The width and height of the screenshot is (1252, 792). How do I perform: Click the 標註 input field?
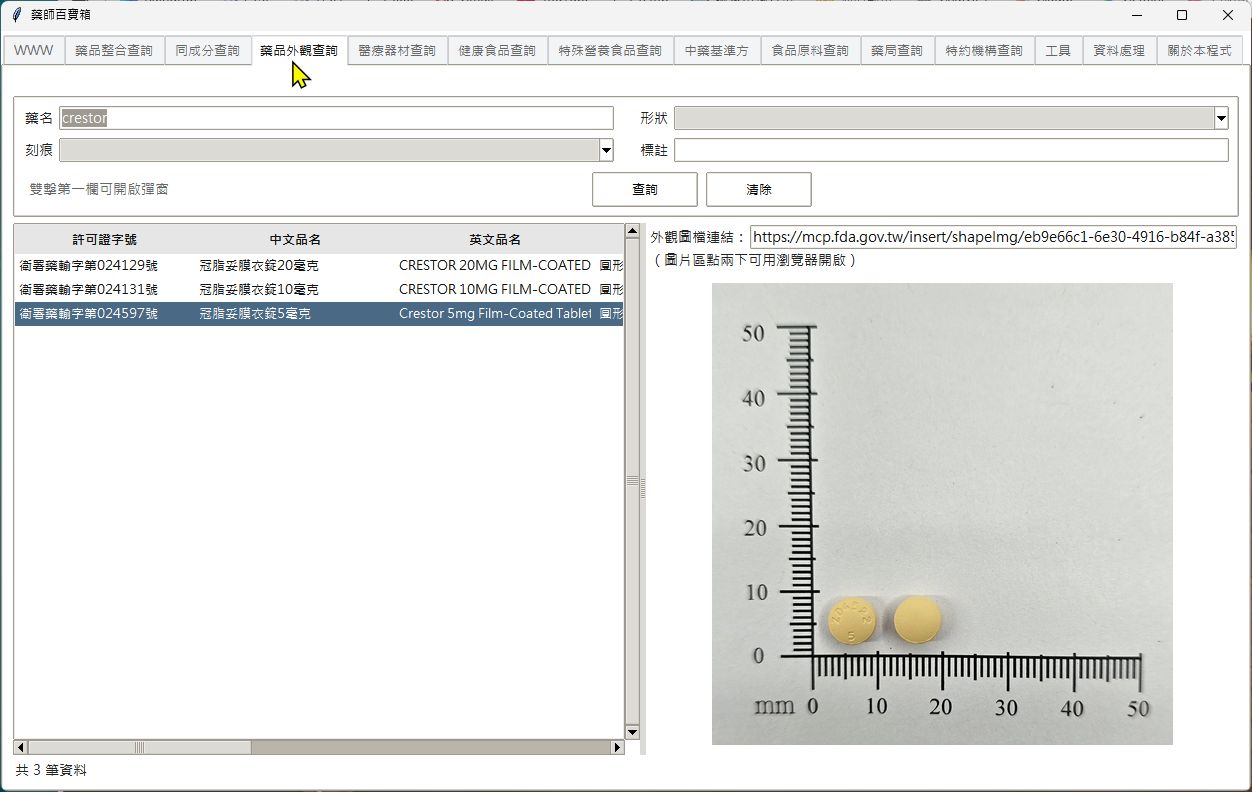pyautogui.click(x=951, y=150)
